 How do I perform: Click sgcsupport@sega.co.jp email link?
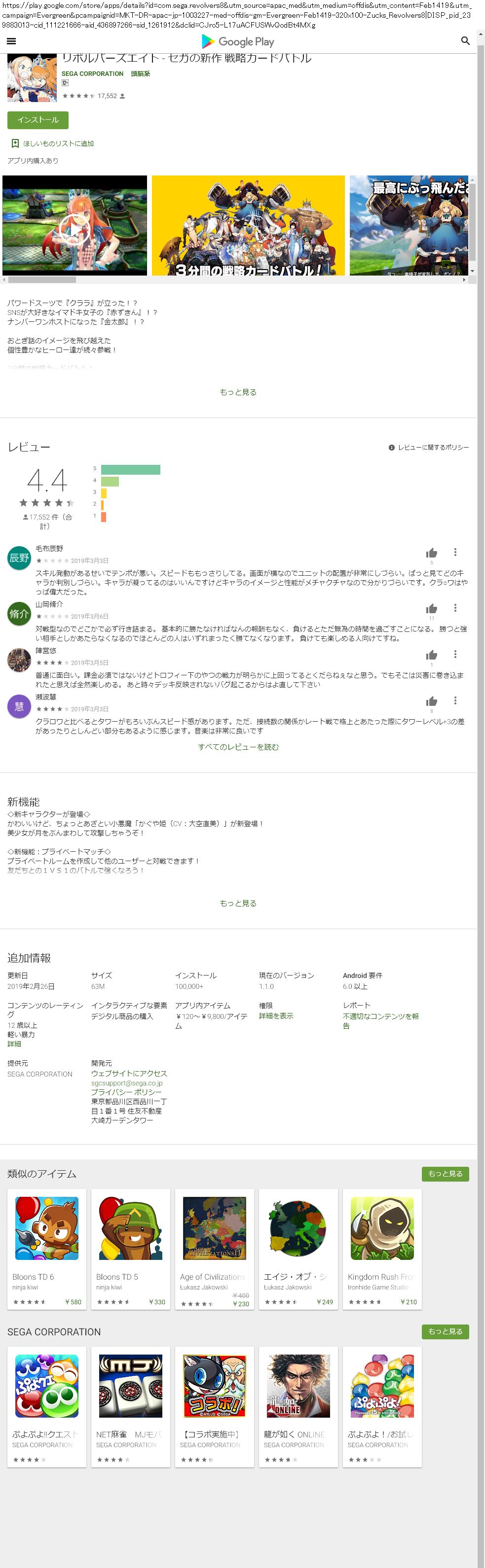127,1083
